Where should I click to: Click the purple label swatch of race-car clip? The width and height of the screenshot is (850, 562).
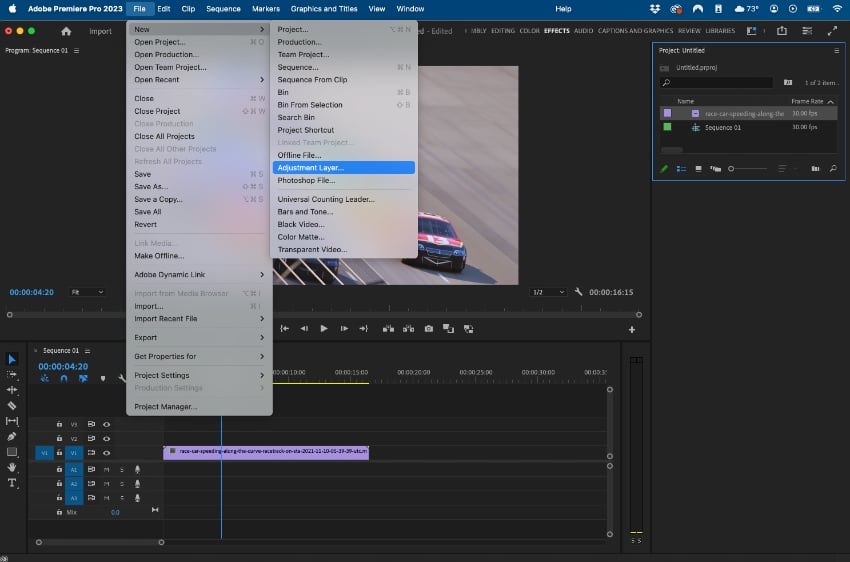(x=667, y=113)
